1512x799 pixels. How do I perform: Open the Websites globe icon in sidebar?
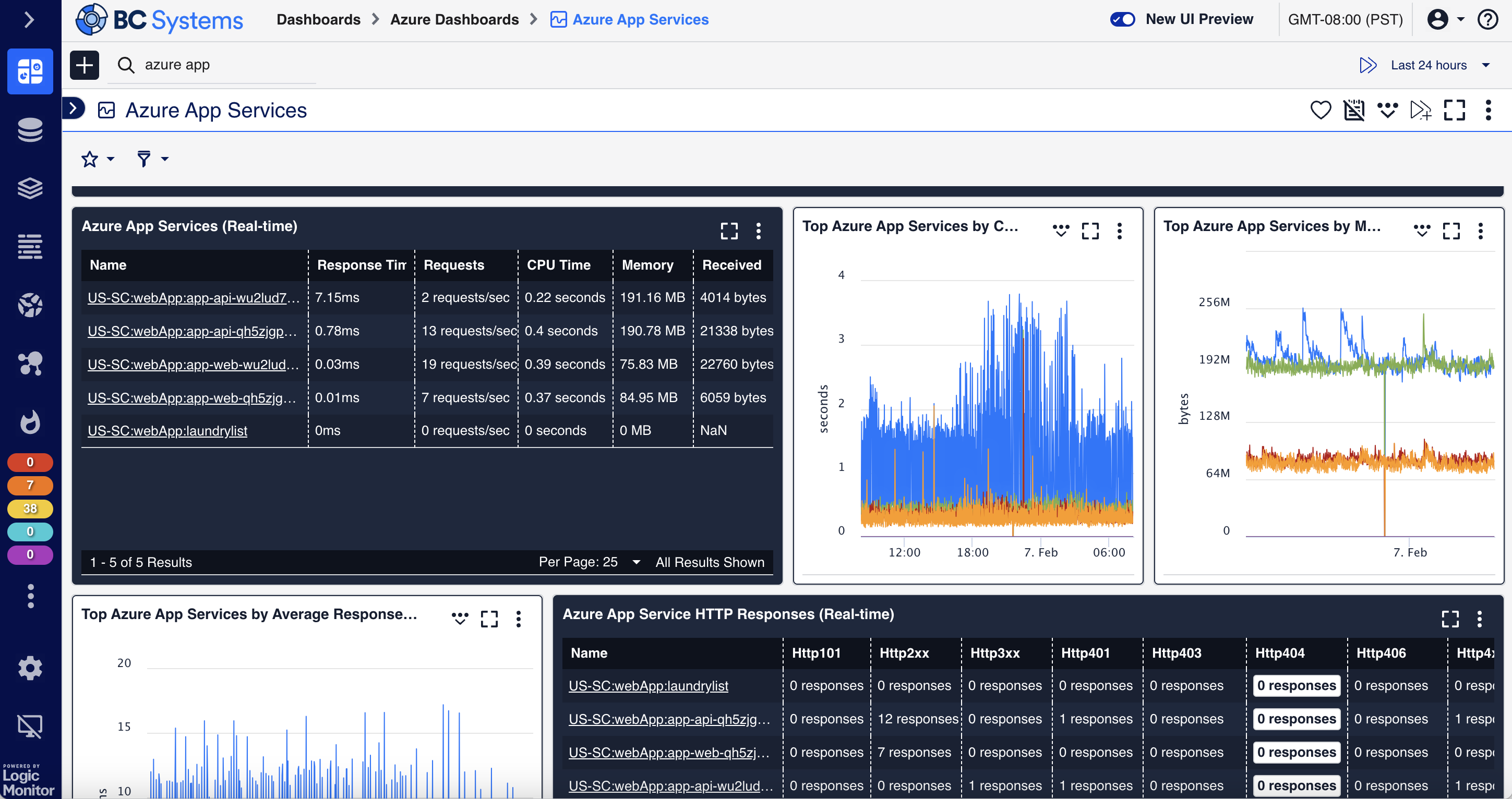[30, 305]
